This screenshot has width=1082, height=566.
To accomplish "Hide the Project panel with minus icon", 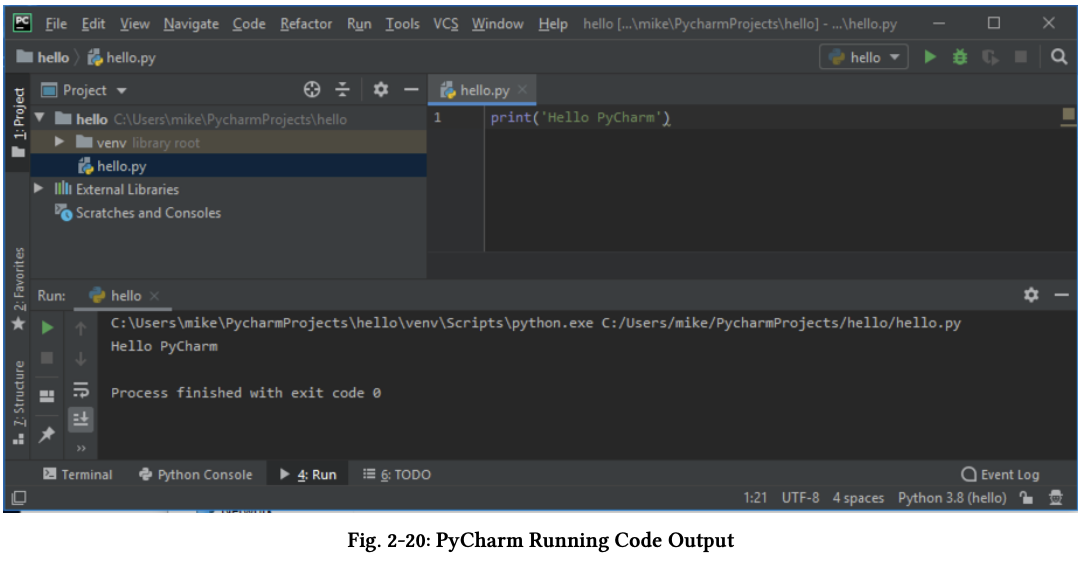I will (411, 89).
